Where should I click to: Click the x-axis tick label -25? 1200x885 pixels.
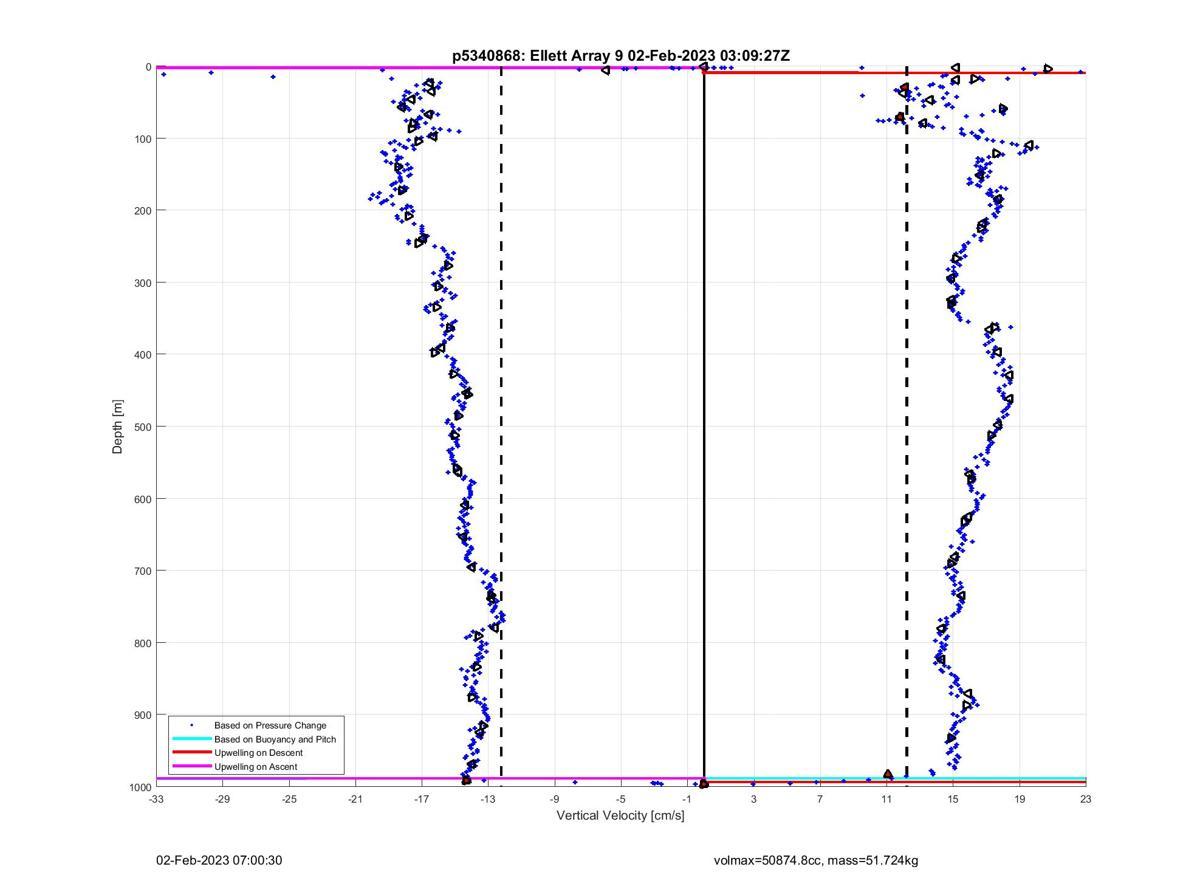(289, 799)
